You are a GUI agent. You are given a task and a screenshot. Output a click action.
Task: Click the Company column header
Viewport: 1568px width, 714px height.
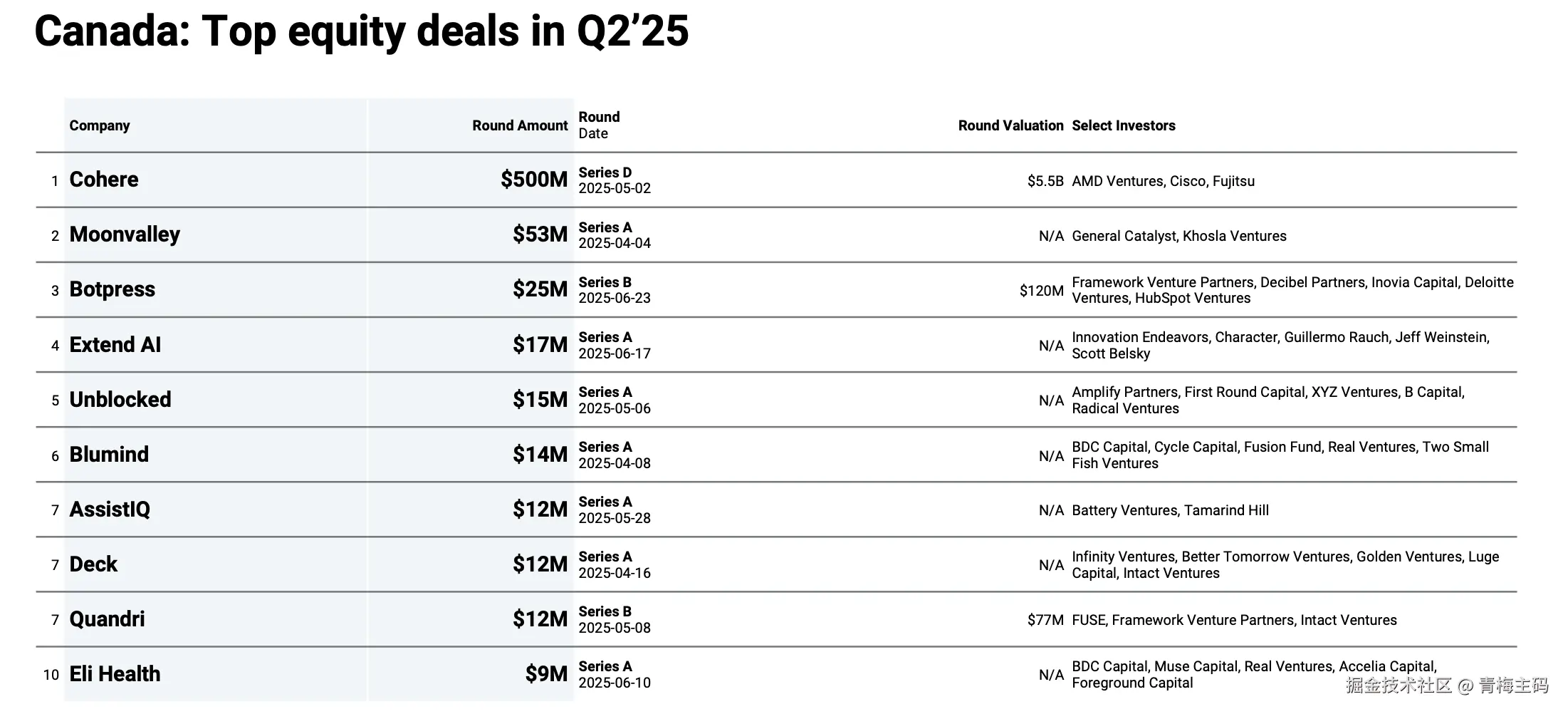click(x=100, y=126)
